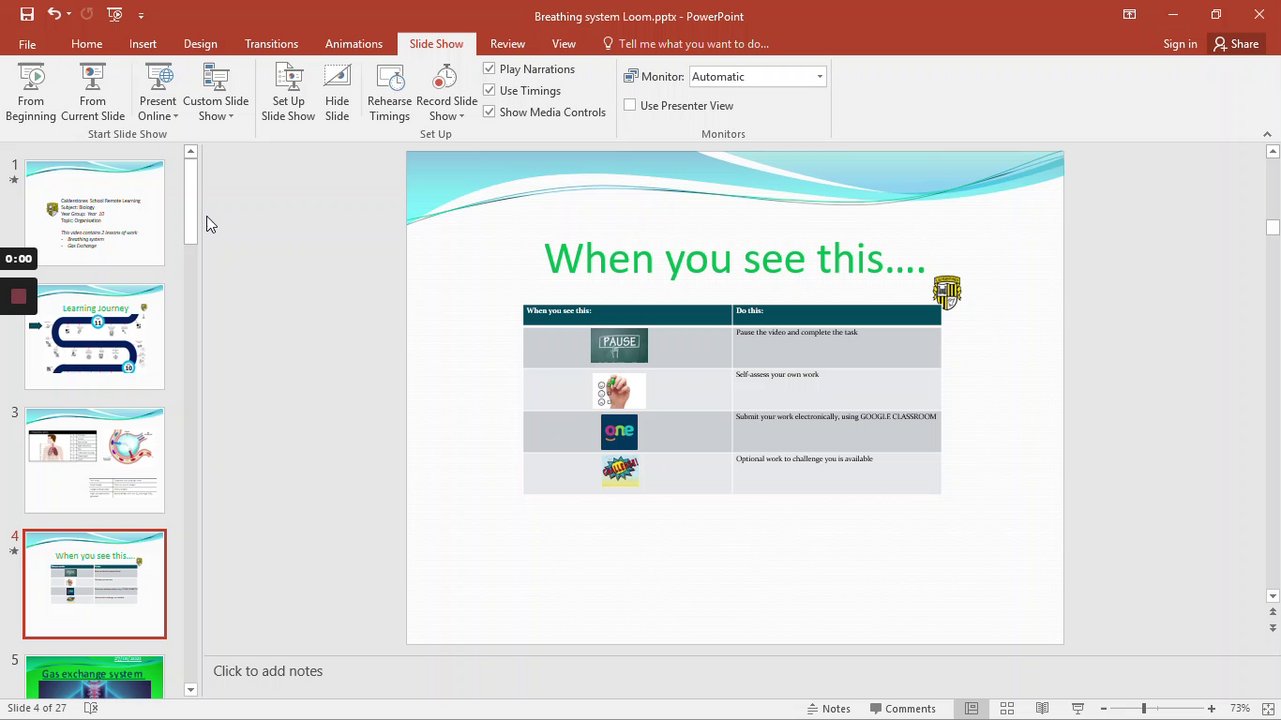1281x720 pixels.
Task: Switch to Slide Sorter view in status bar
Action: click(1007, 708)
